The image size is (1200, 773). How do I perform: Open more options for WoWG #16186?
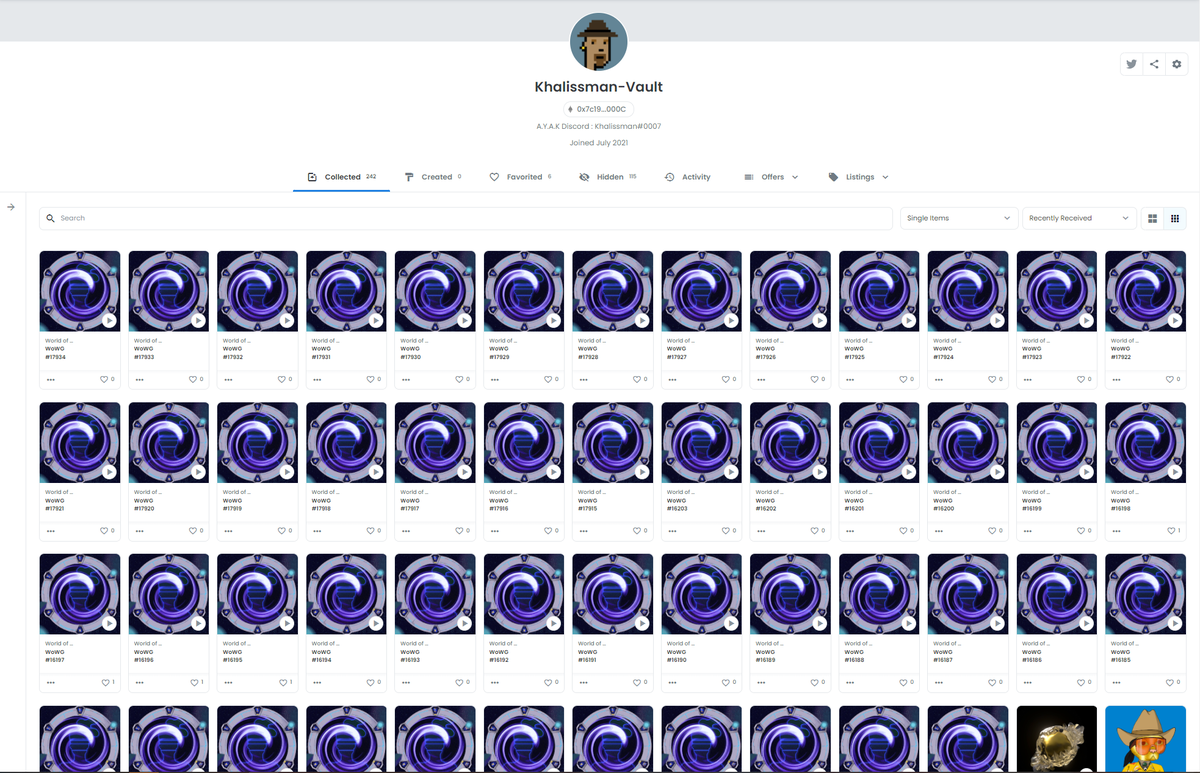pyautogui.click(x=1027, y=683)
